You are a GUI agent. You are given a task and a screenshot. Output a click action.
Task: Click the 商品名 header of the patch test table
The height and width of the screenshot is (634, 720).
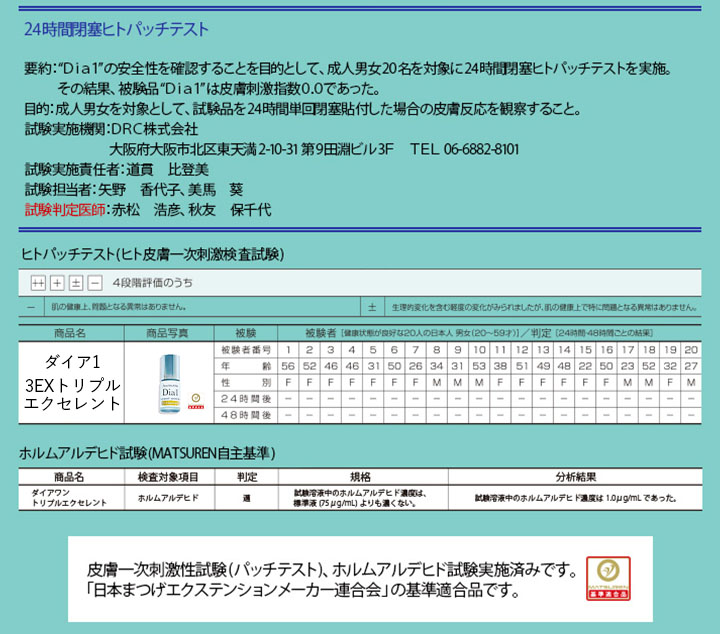(x=70, y=333)
